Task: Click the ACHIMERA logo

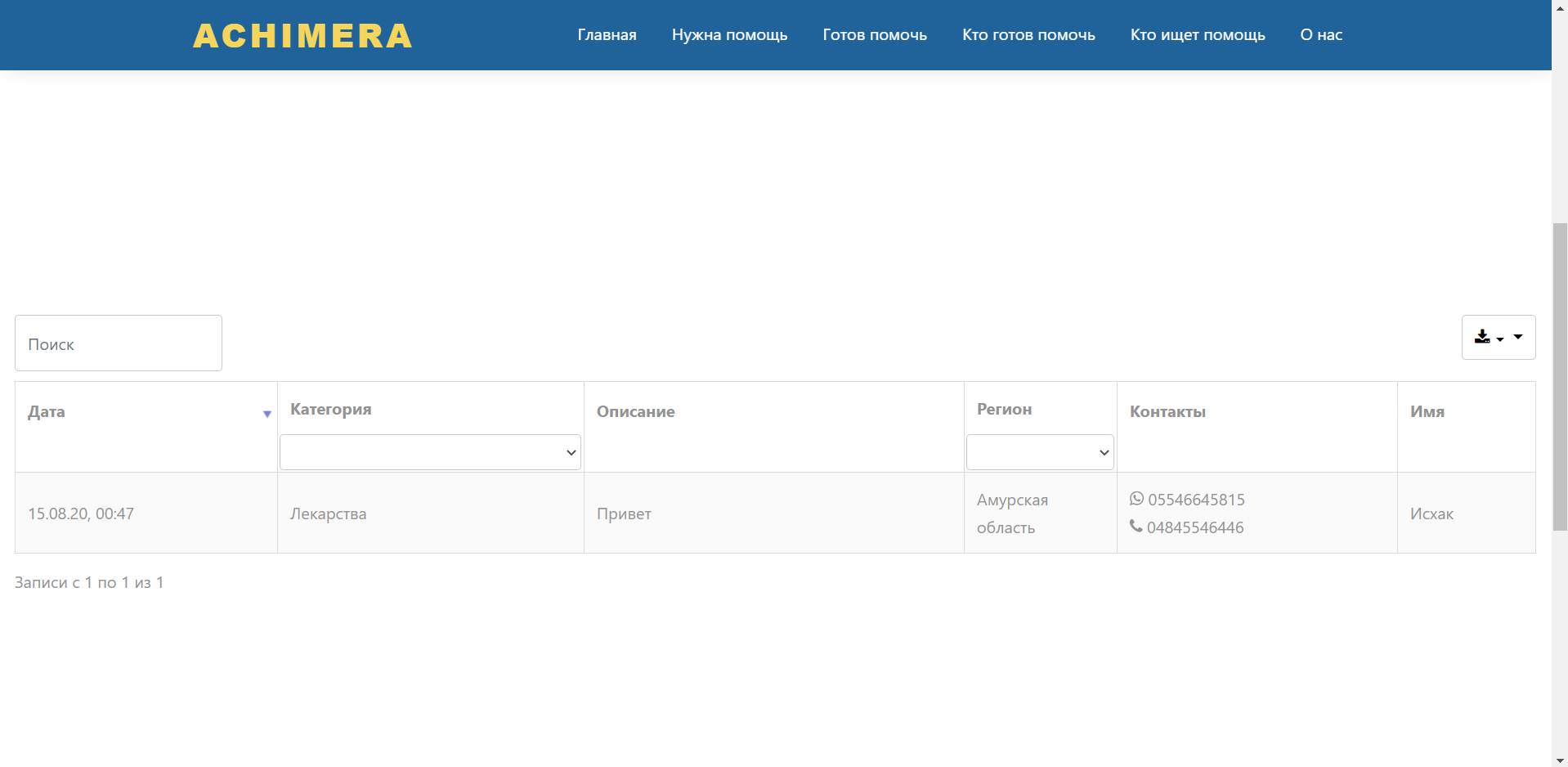Action: click(x=302, y=36)
